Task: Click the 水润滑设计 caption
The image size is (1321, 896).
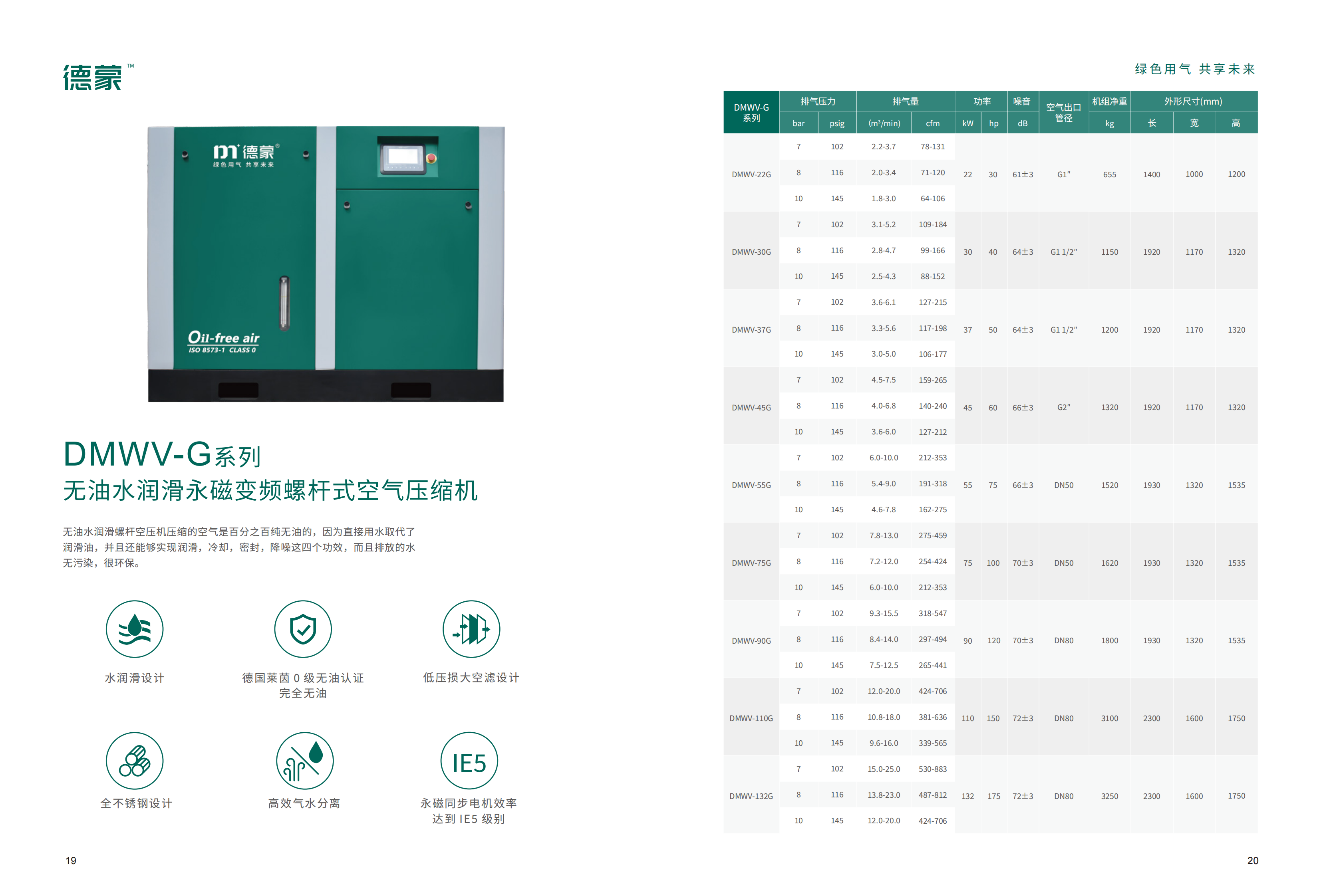Action: coord(135,678)
